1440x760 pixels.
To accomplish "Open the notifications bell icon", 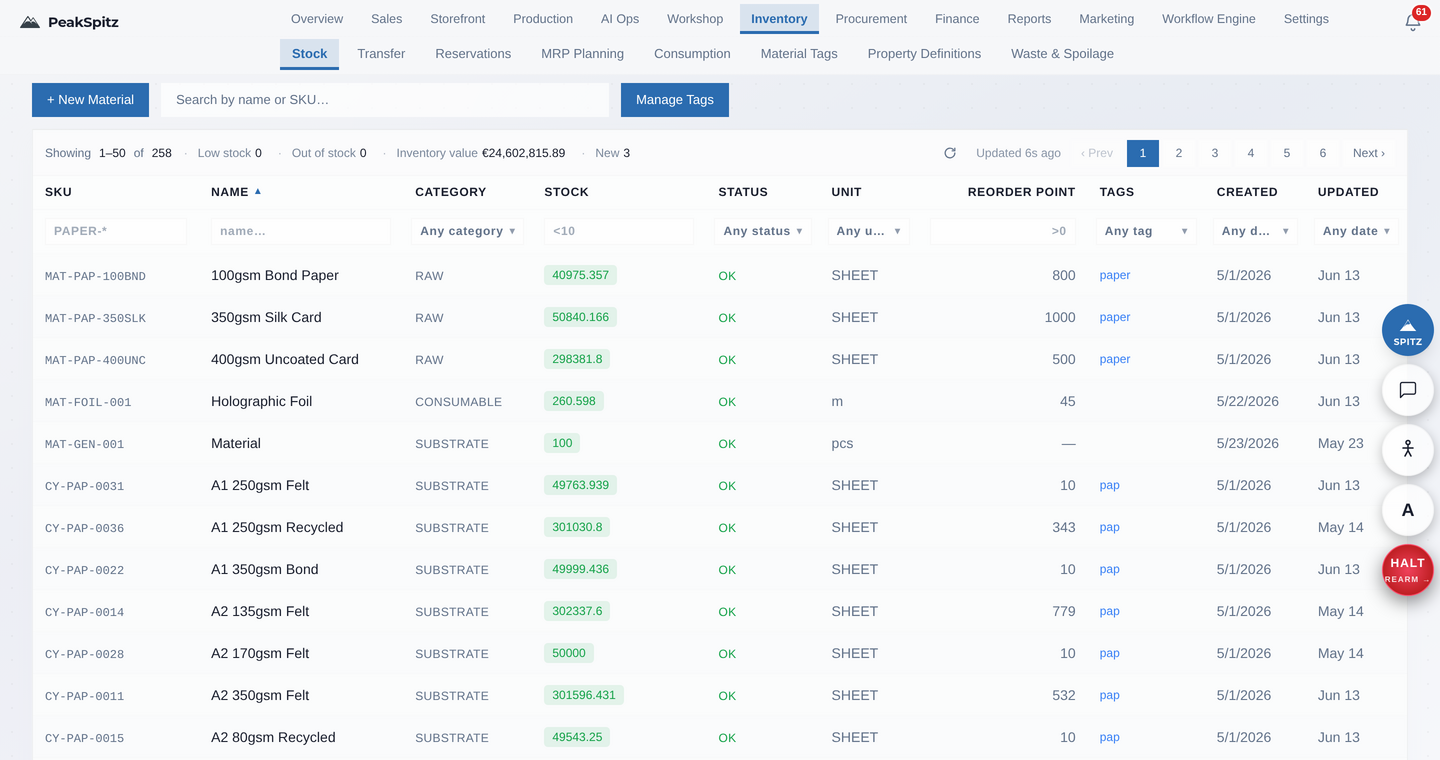I will pyautogui.click(x=1413, y=21).
